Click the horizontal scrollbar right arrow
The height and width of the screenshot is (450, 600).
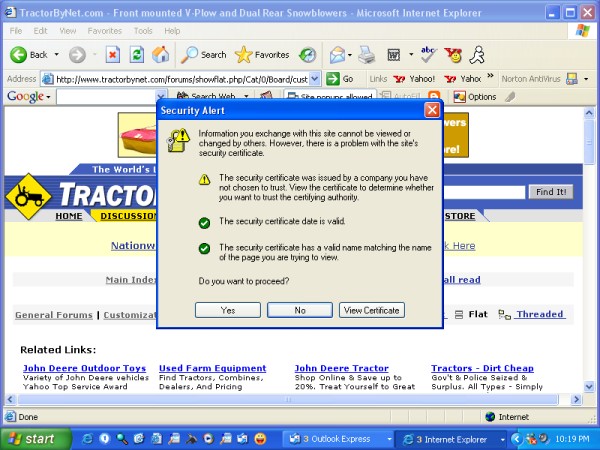tap(576, 399)
